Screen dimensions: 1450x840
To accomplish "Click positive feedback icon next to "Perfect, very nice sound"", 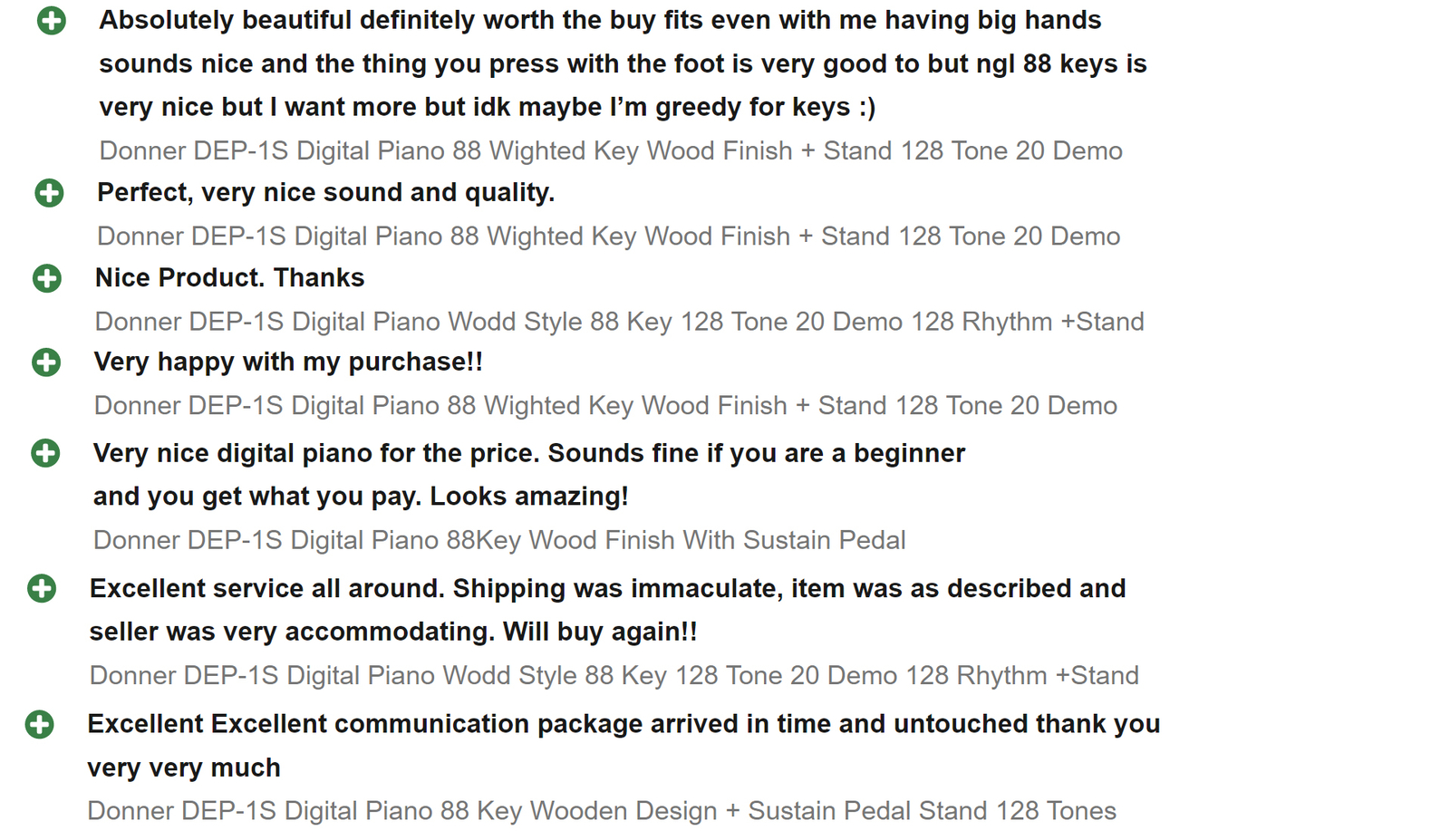I will (49, 193).
